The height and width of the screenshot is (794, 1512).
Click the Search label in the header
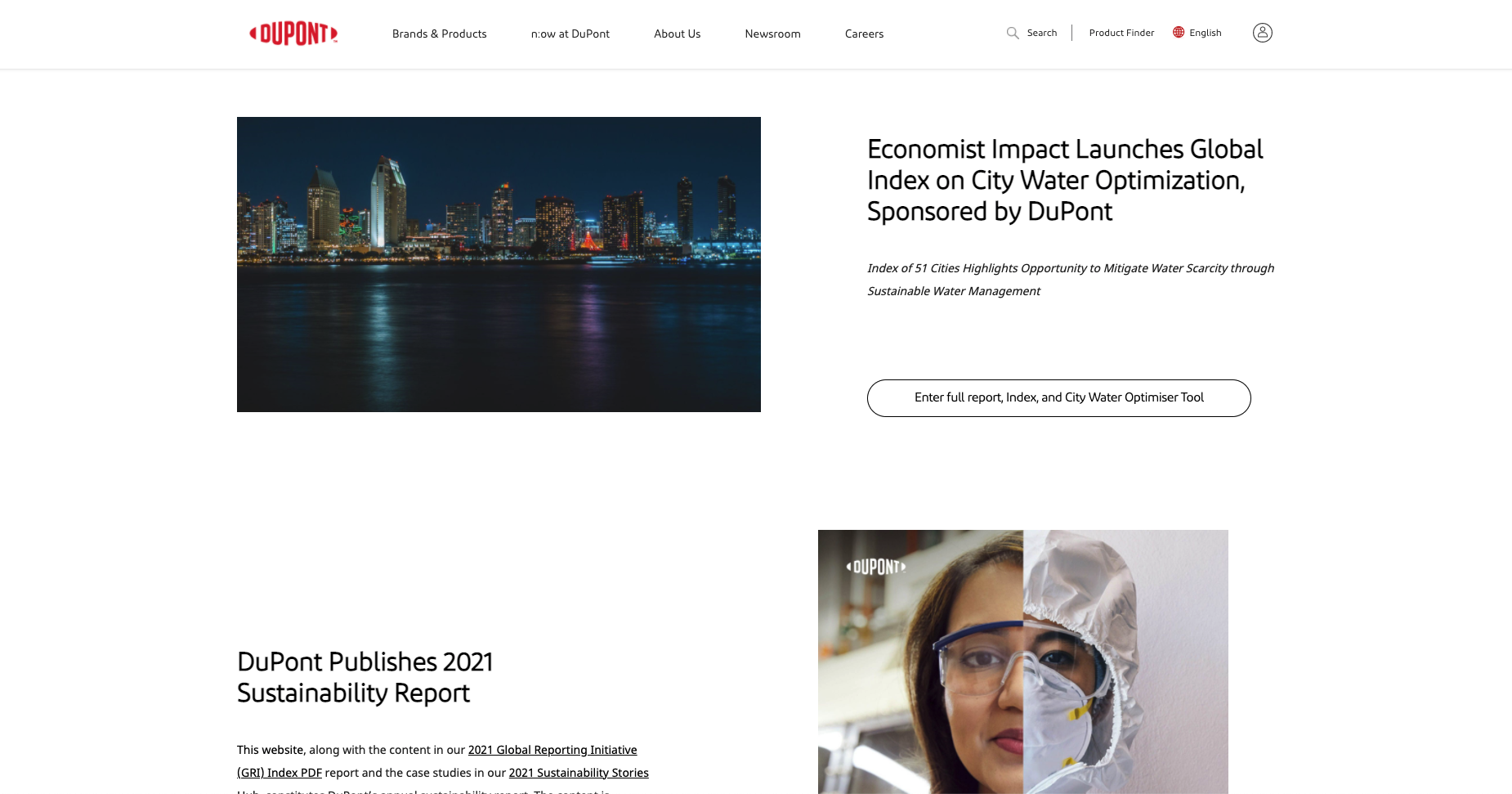pyautogui.click(x=1042, y=33)
